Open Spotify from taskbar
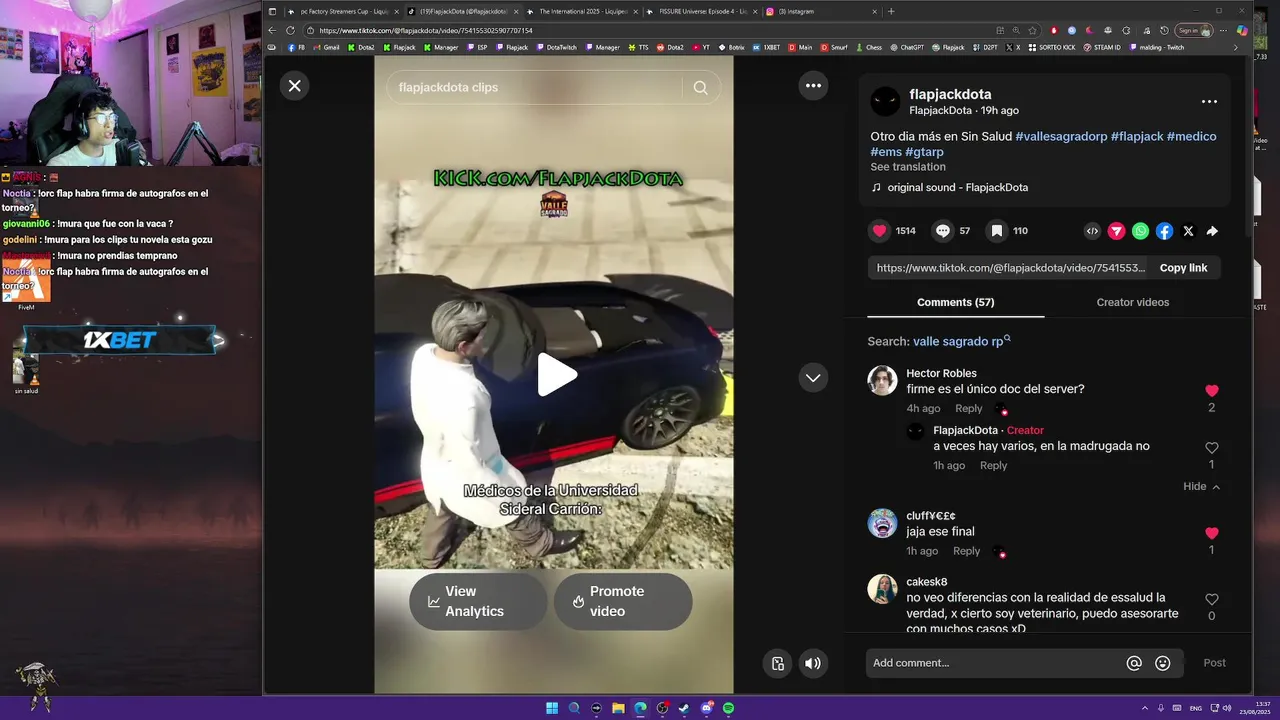This screenshot has height=720, width=1280. click(x=728, y=708)
